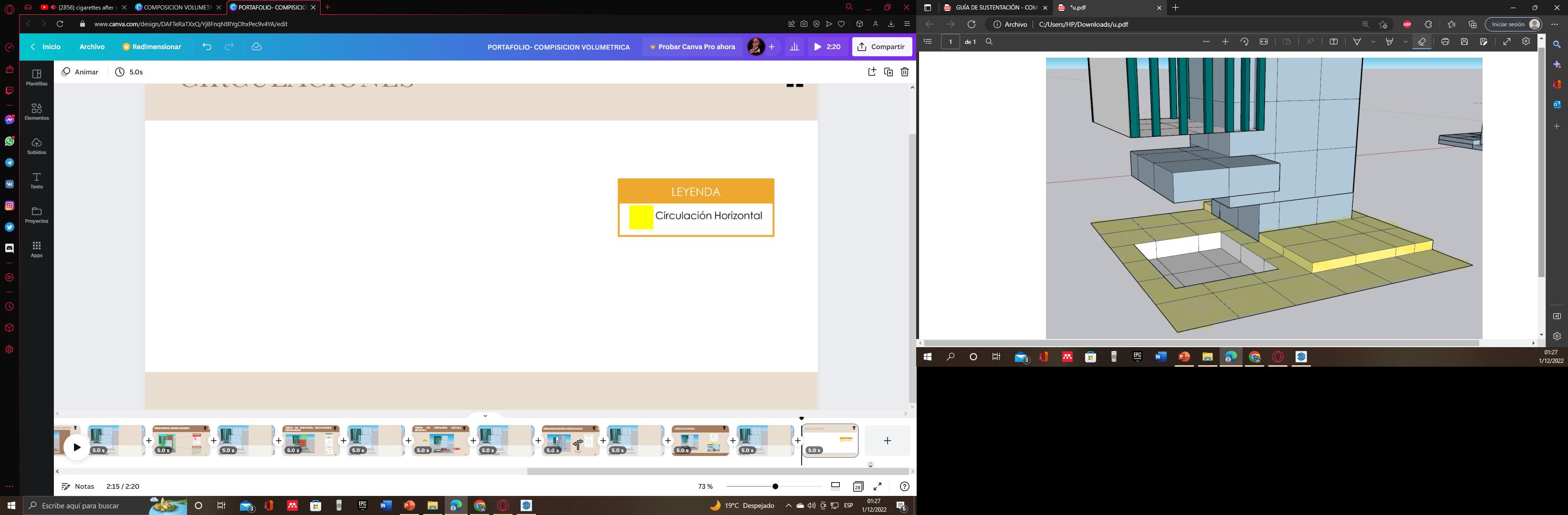This screenshot has height=515, width=1568.
Task: Collapse the page timeline with chevron
Action: (485, 416)
